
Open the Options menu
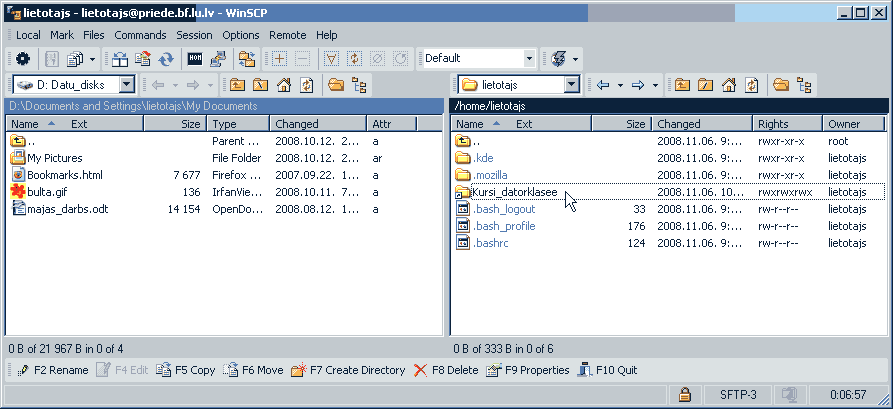point(240,35)
